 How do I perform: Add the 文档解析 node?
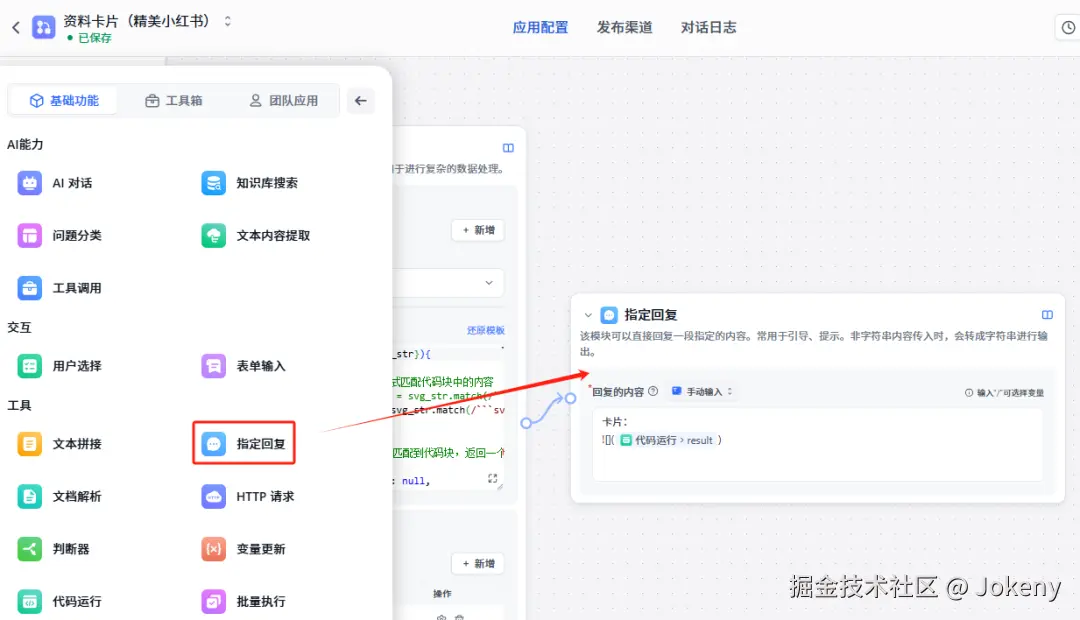[59, 497]
